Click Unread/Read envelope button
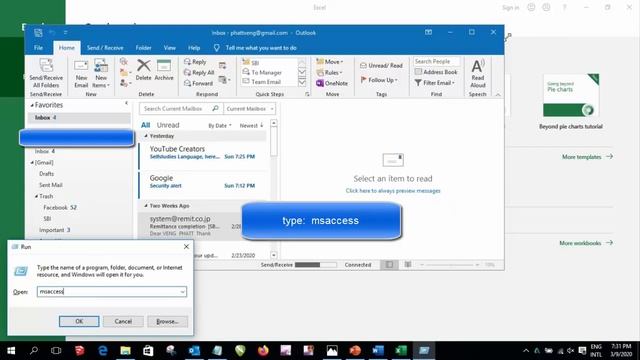Screen dimensions: 640x360 click(381, 65)
